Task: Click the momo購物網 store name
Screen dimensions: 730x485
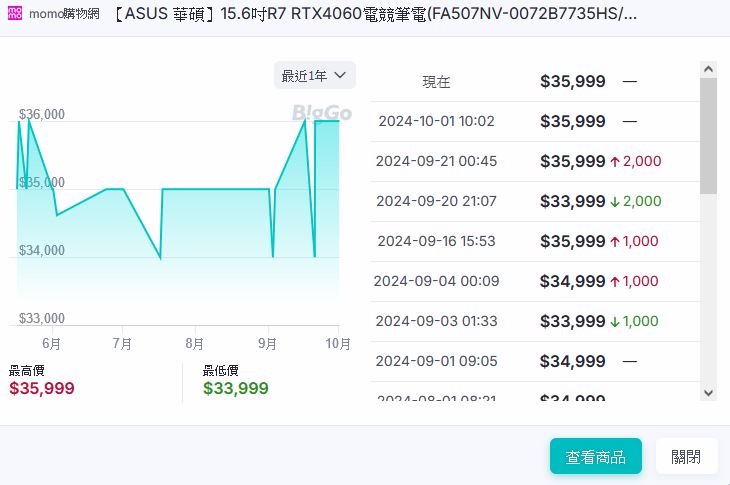Action: pos(64,13)
